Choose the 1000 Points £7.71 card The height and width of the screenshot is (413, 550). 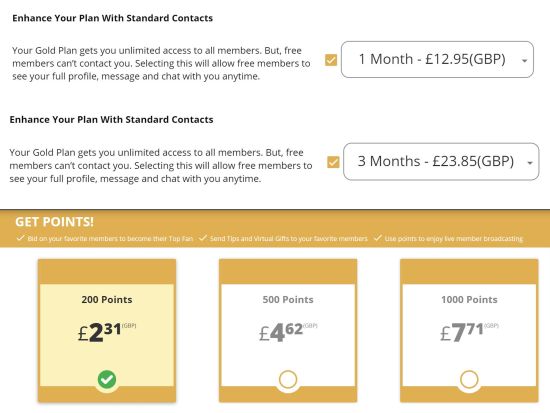point(469,331)
